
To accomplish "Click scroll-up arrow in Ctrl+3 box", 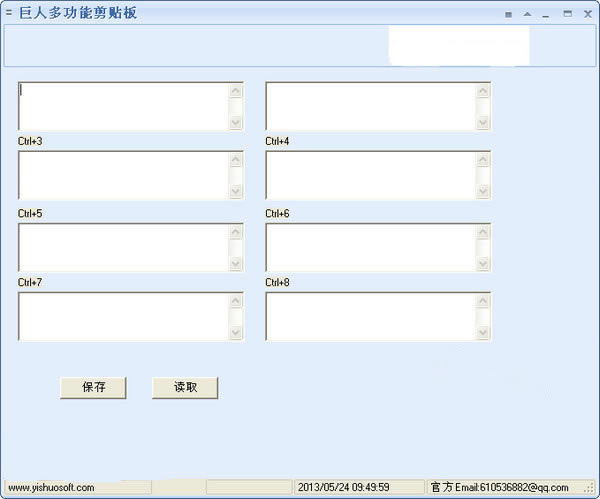I will point(236,159).
